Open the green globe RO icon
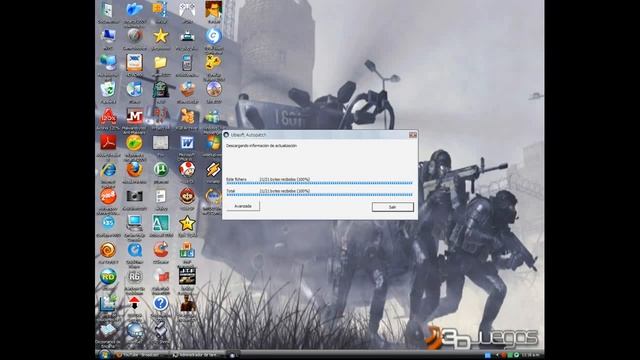Screen dimensions: 640x360 [x=108, y=277]
